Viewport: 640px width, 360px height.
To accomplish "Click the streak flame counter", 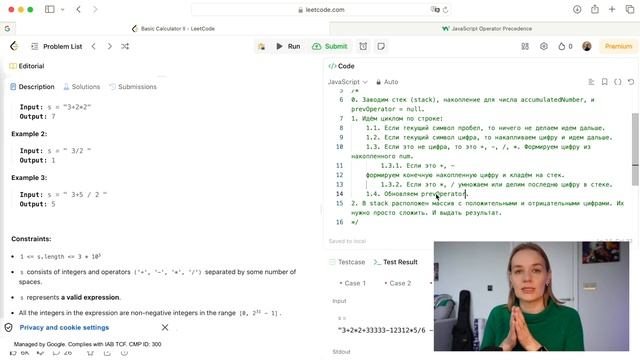I will coord(565,47).
